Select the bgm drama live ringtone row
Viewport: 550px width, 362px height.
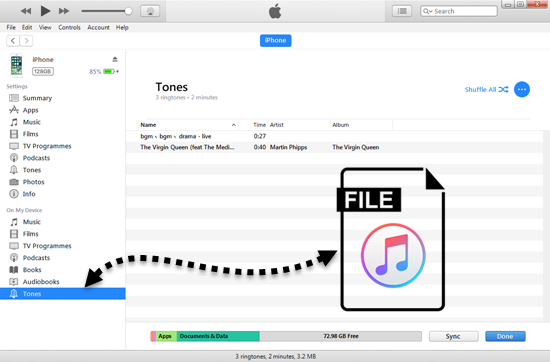pos(334,136)
